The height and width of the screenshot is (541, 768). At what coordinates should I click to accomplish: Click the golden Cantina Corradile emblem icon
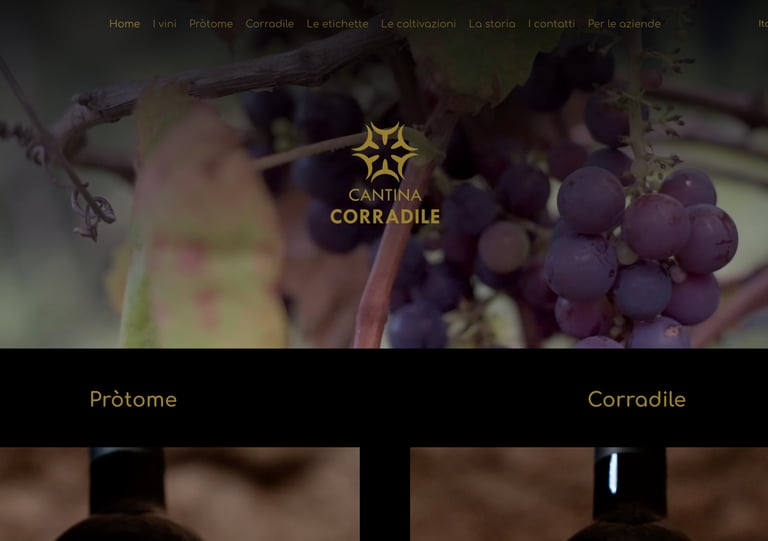384,152
